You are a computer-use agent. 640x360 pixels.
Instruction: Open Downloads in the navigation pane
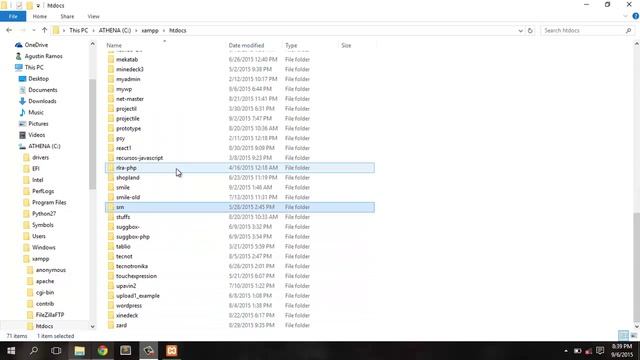(x=42, y=101)
